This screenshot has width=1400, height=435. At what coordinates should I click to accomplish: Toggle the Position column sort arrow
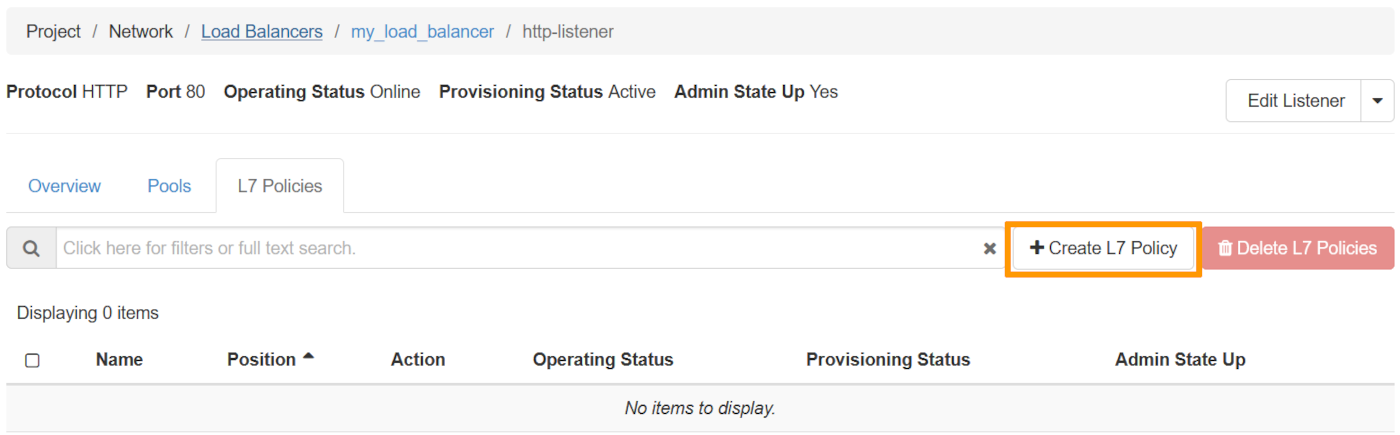tap(308, 357)
